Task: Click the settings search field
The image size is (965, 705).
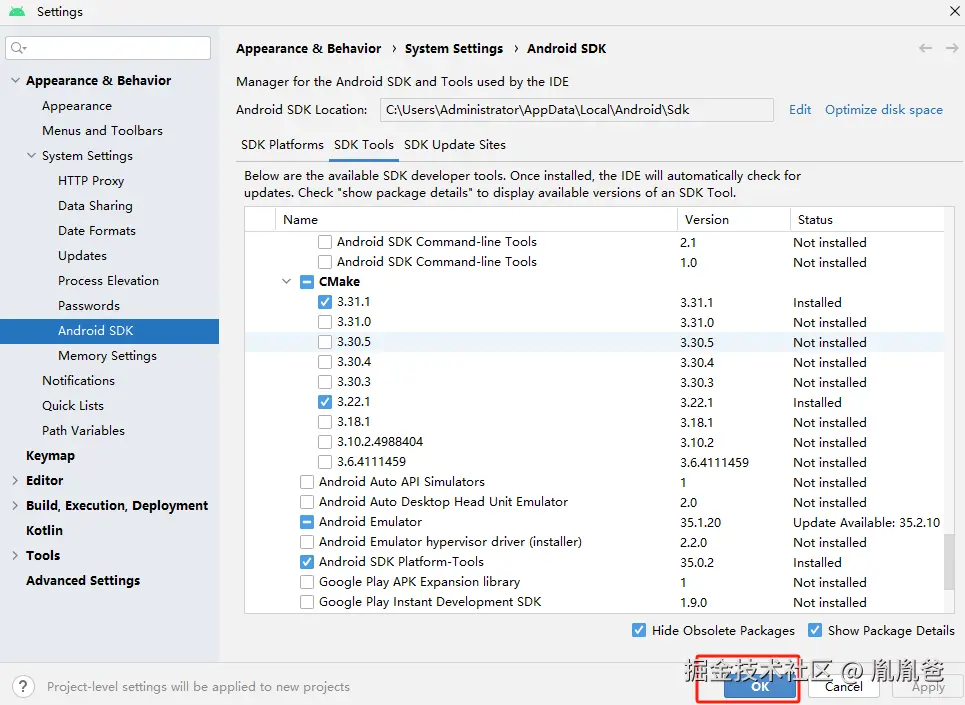Action: point(108,48)
